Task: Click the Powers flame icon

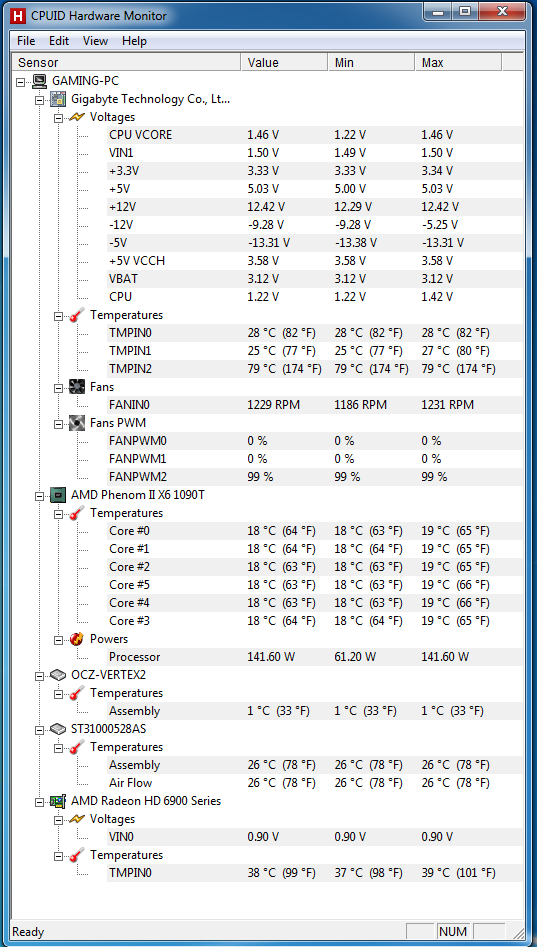Action: click(77, 639)
